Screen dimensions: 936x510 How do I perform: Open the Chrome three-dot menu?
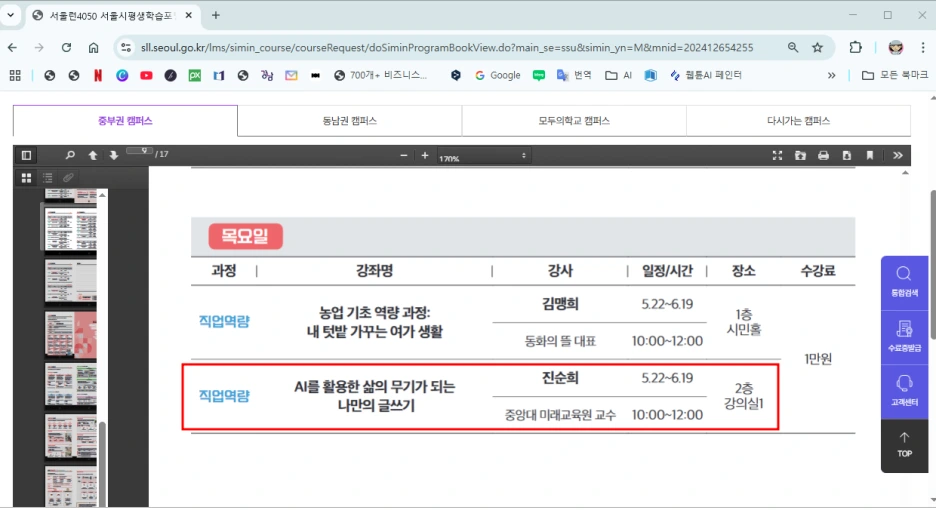tap(923, 48)
